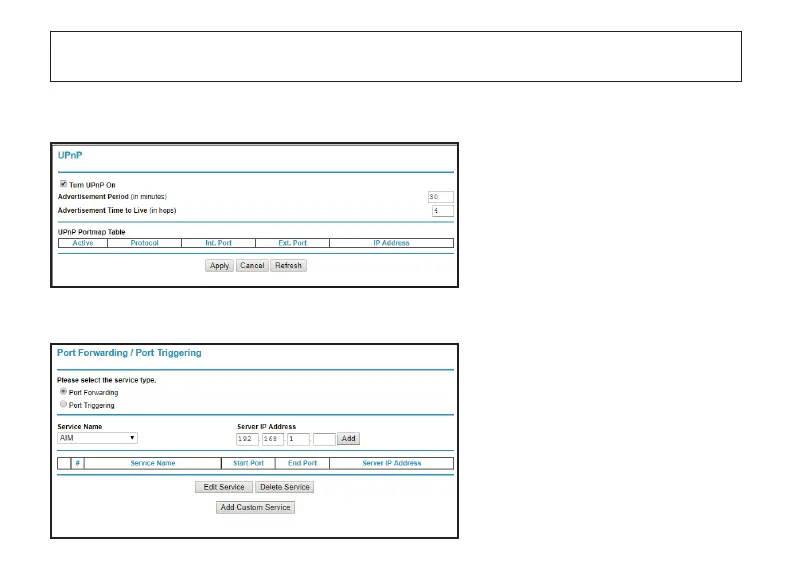The width and height of the screenshot is (794, 567).
Task: Edit third Server IP octet field
Action: pyautogui.click(x=298, y=439)
